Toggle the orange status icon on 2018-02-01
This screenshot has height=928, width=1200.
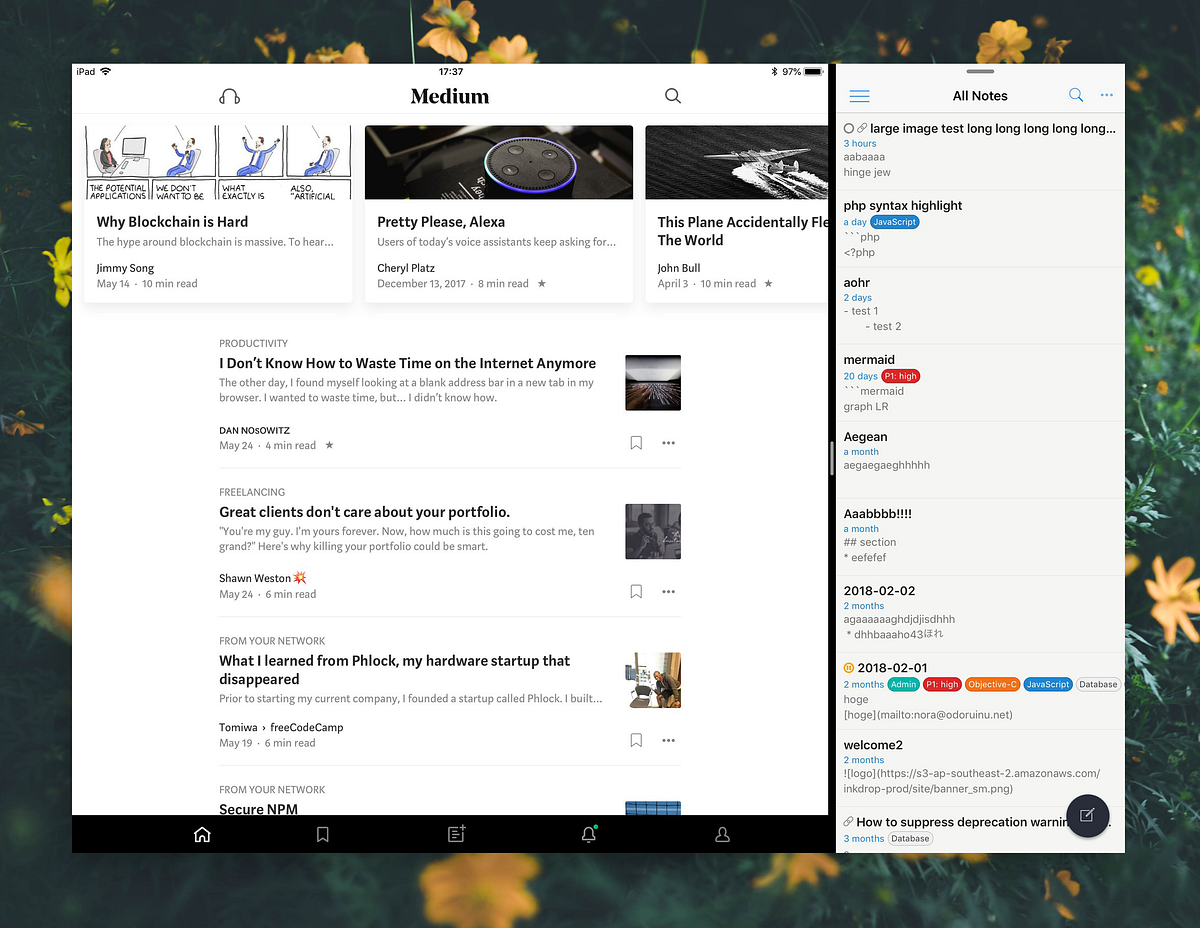pyautogui.click(x=849, y=667)
